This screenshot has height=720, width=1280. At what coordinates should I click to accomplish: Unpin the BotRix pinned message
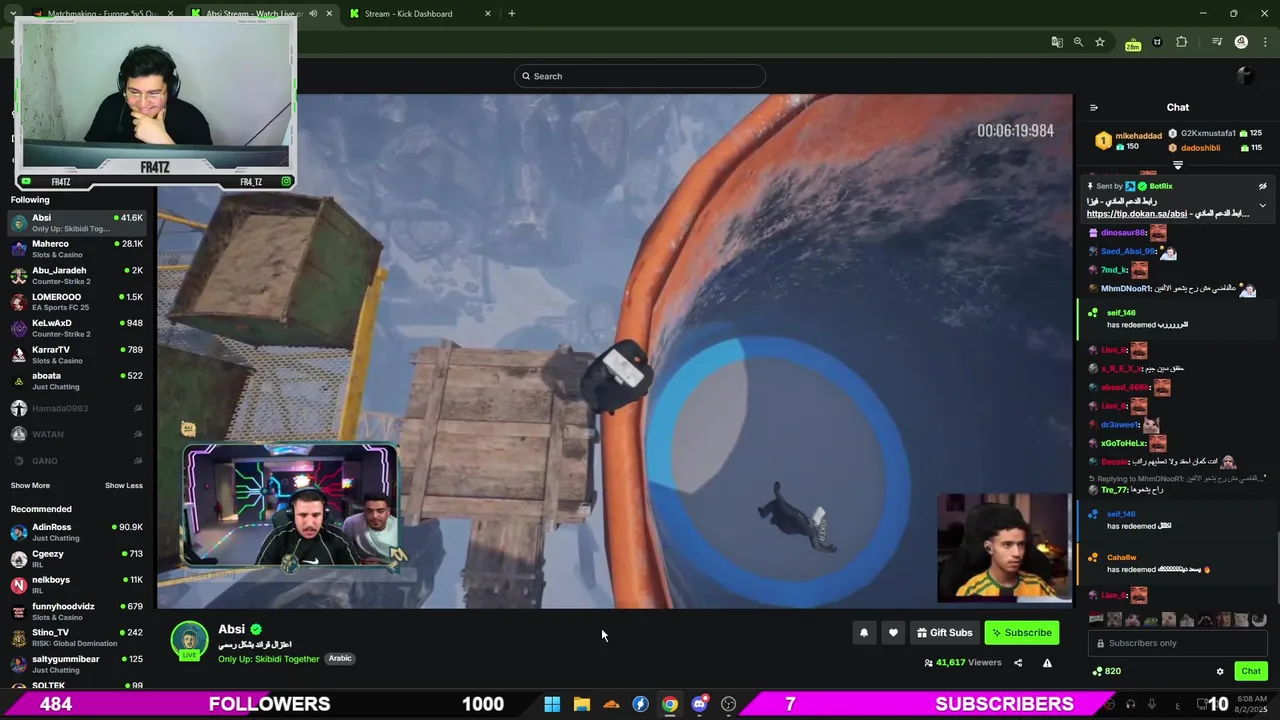[1262, 186]
